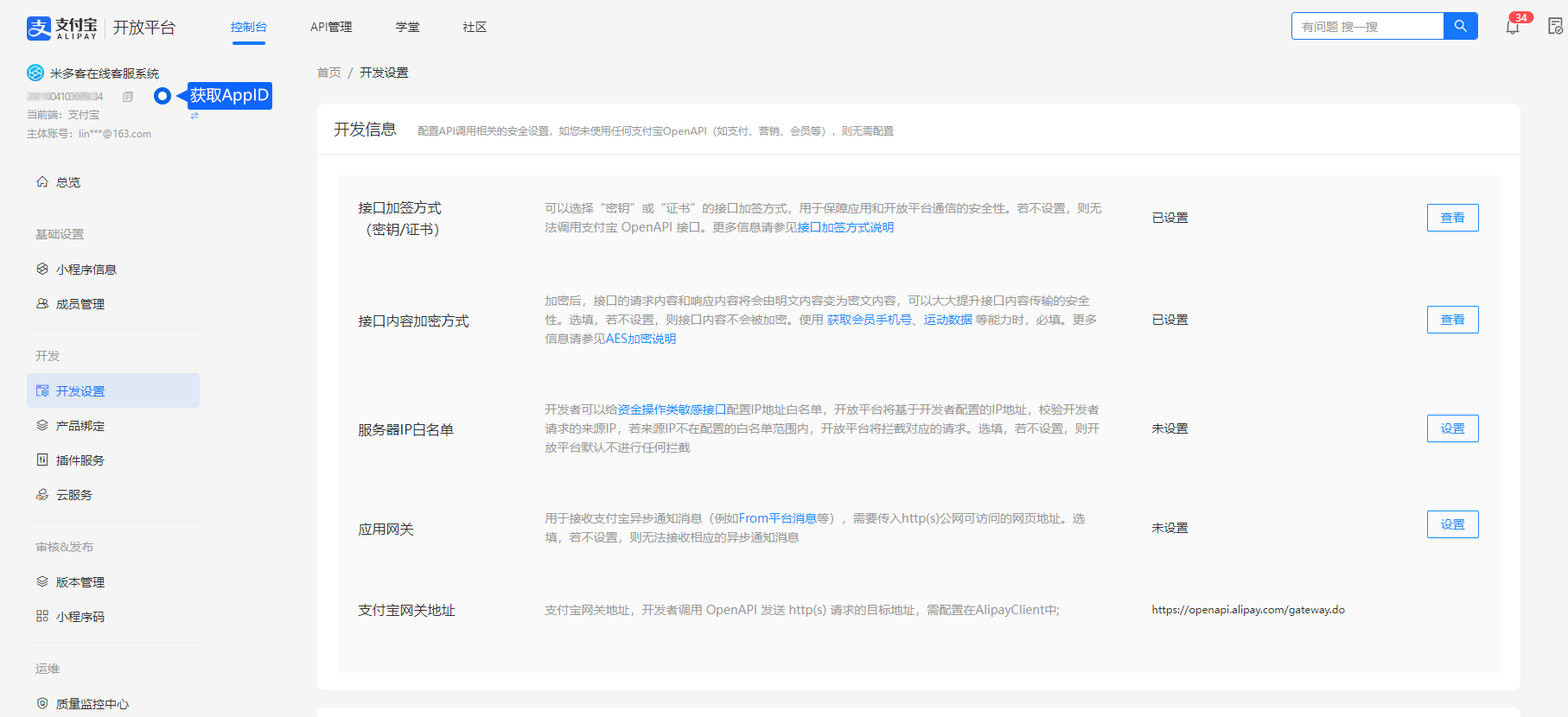Open 小程序信息 in the sidebar
The image size is (1568, 717).
pyautogui.click(x=86, y=270)
